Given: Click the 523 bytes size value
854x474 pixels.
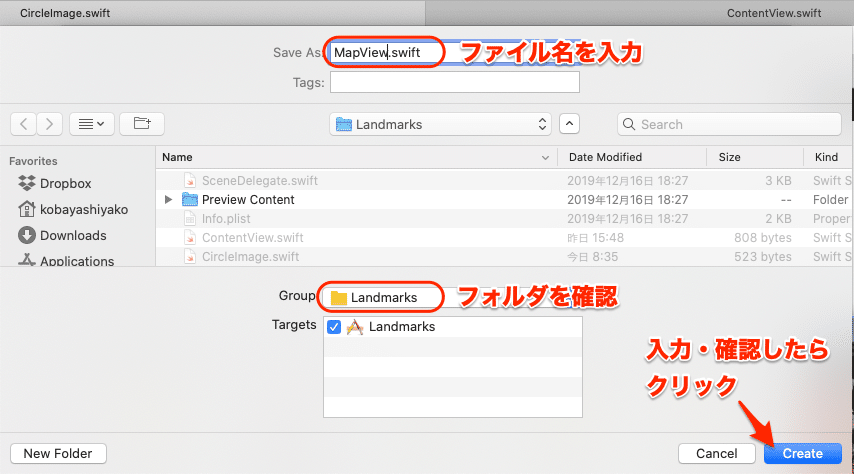Looking at the screenshot, I should [762, 257].
